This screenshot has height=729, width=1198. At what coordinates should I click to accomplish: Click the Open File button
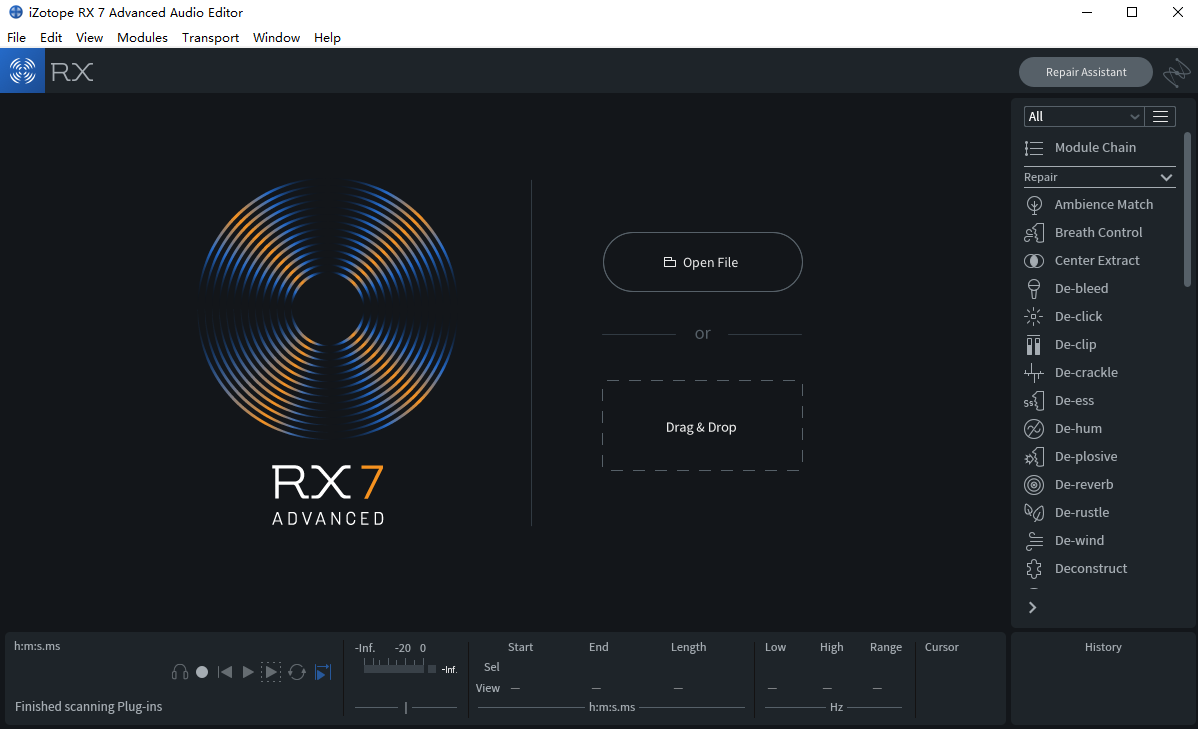(702, 262)
